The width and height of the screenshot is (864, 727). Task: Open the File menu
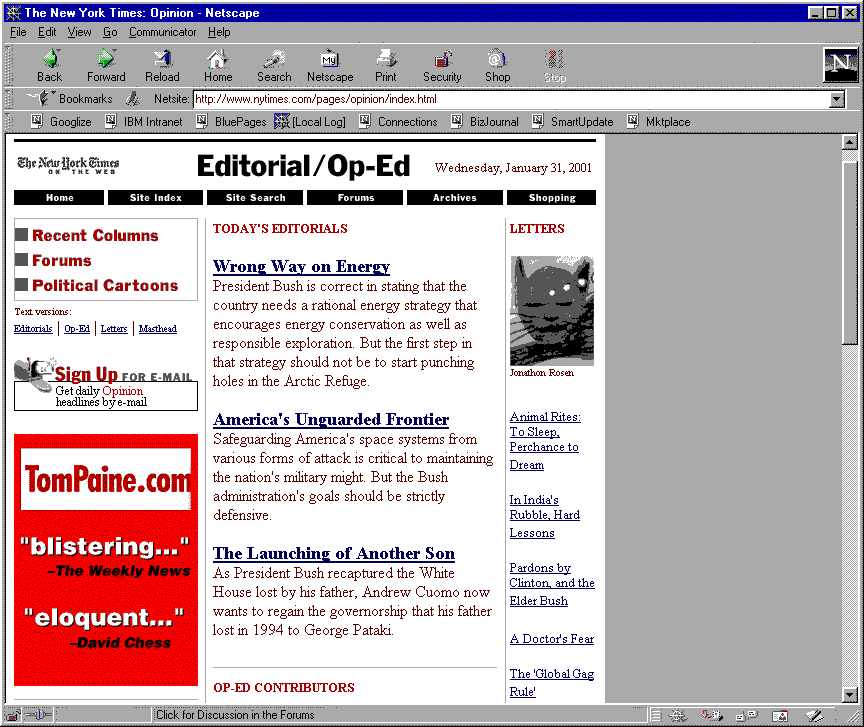(x=18, y=32)
